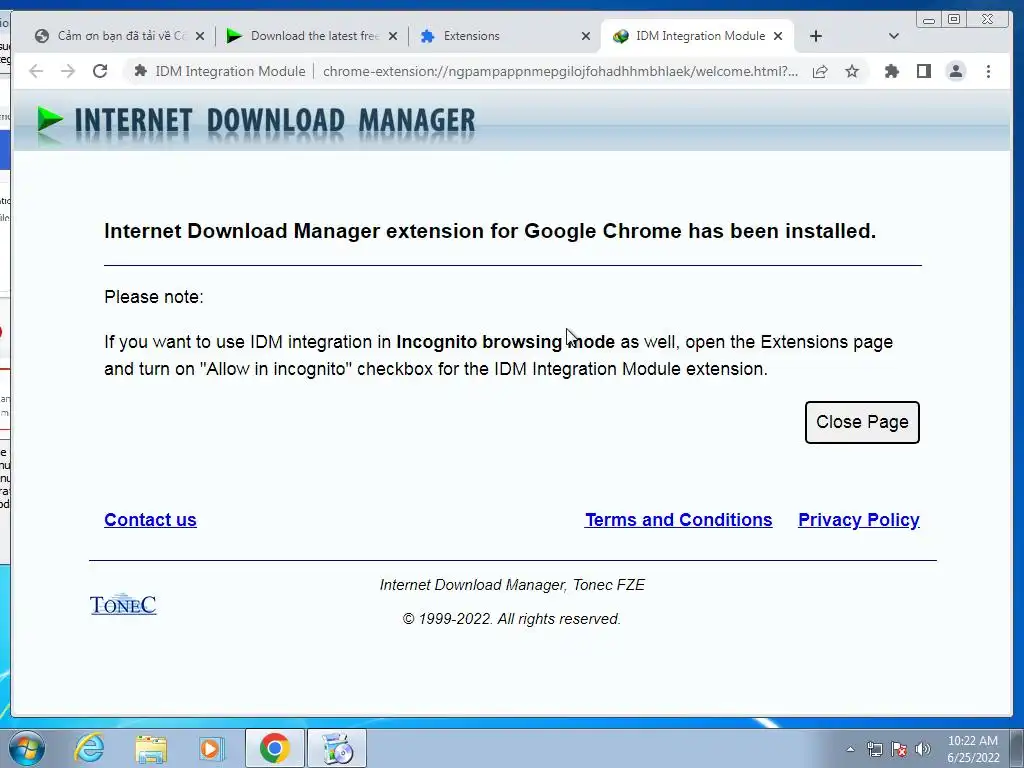This screenshot has width=1024, height=768.
Task: Open Chrome three-dot menu
Action: pos(988,71)
